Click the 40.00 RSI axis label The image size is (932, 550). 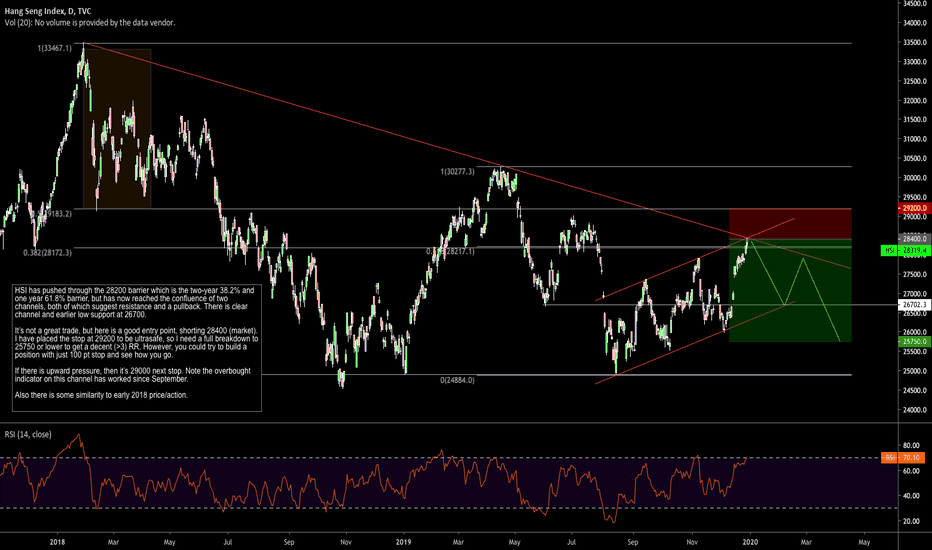click(911, 496)
